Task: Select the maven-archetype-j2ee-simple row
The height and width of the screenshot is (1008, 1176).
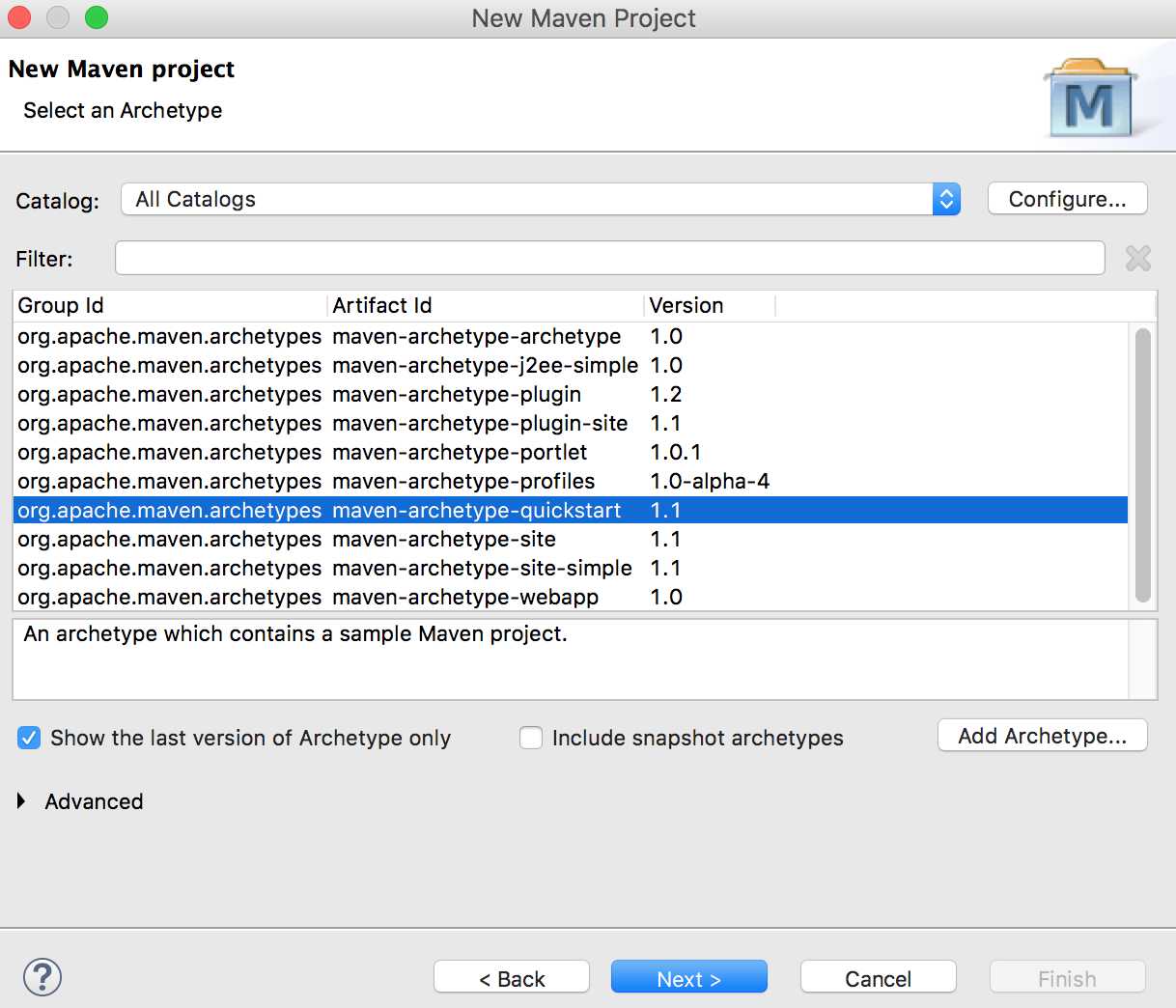Action: 571,365
